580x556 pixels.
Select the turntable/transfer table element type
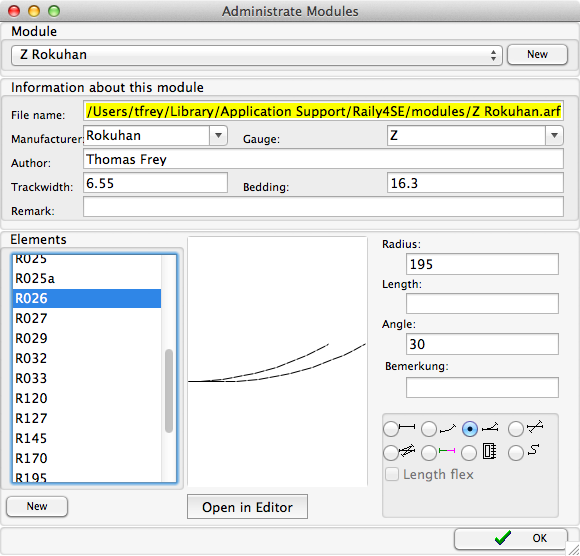point(469,452)
